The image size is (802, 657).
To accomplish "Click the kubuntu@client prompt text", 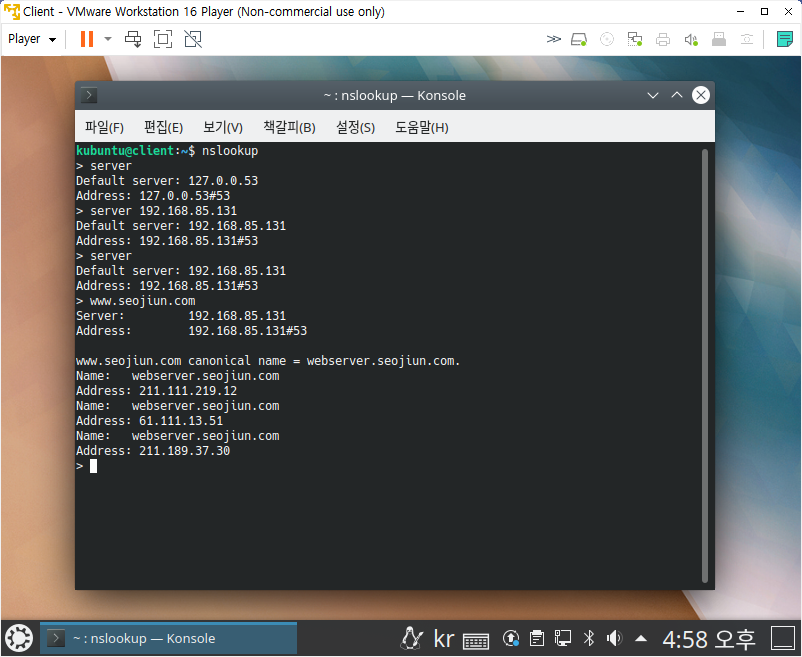I will (x=125, y=151).
